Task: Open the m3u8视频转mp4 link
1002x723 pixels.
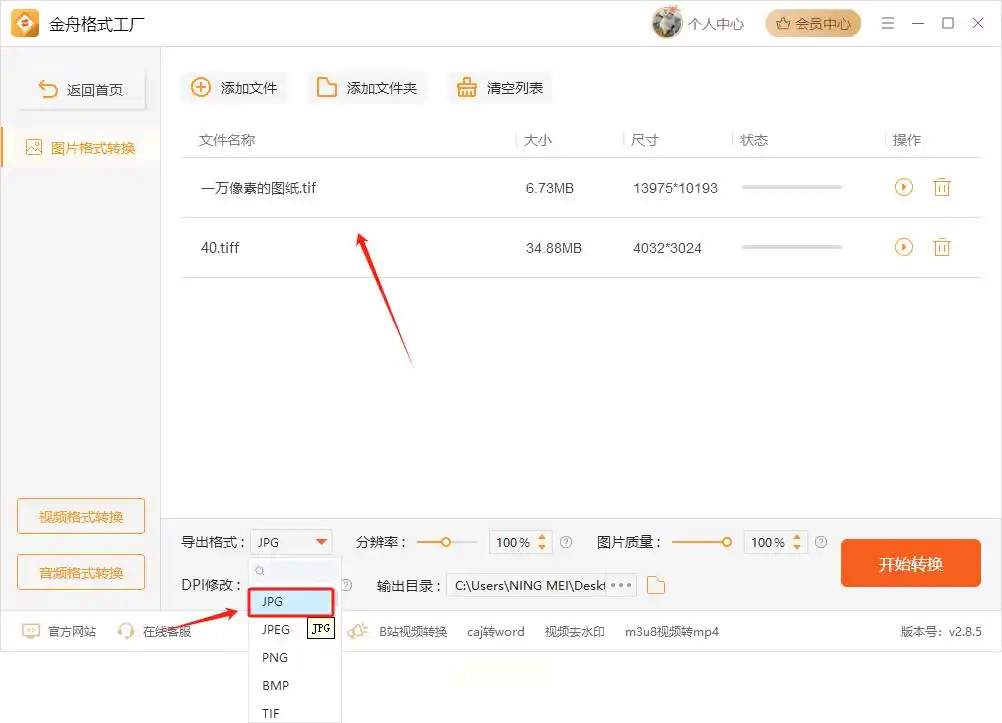Action: coord(672,632)
